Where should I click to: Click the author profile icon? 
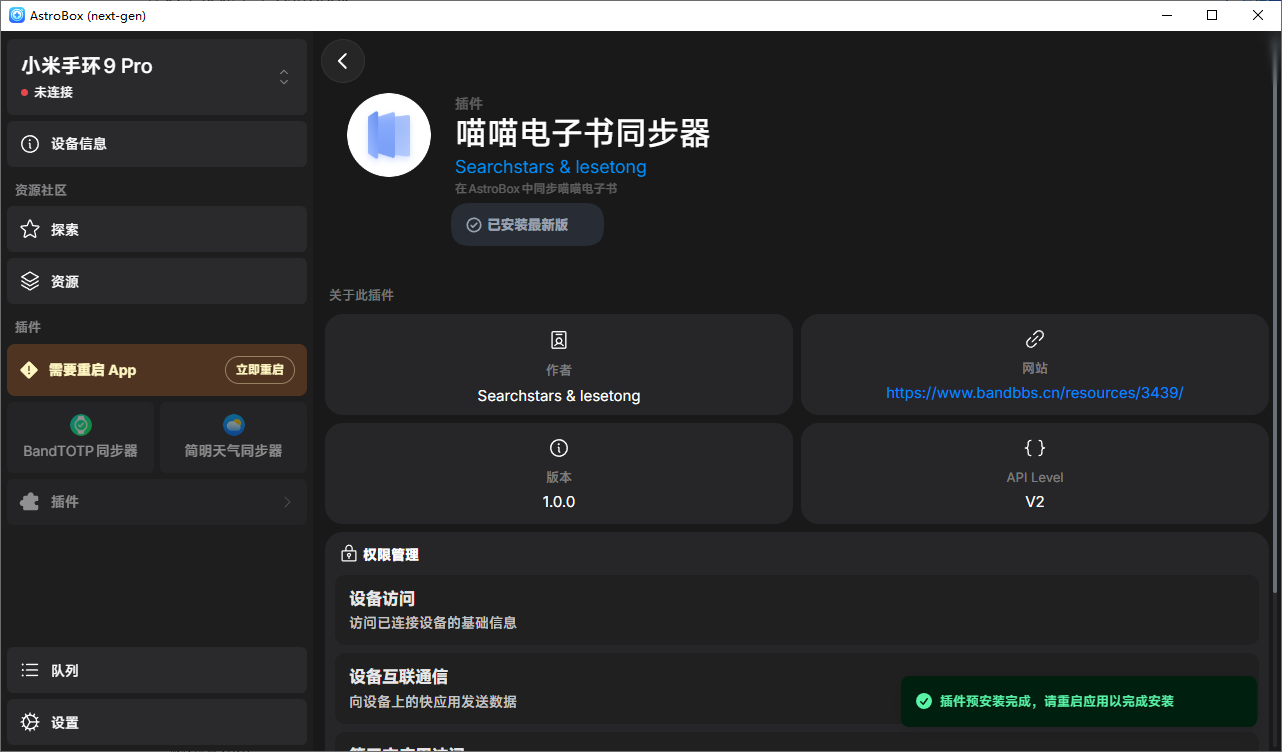pos(559,340)
